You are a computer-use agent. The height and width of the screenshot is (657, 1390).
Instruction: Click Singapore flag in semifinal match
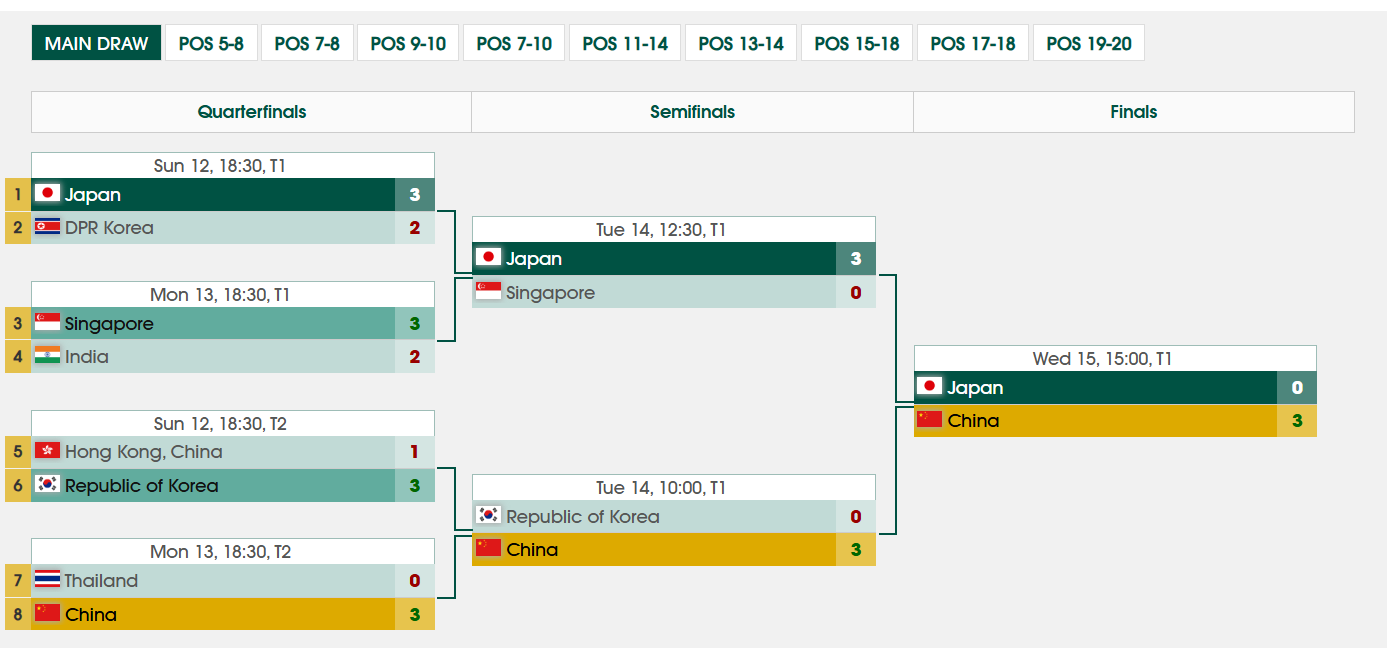[488, 292]
